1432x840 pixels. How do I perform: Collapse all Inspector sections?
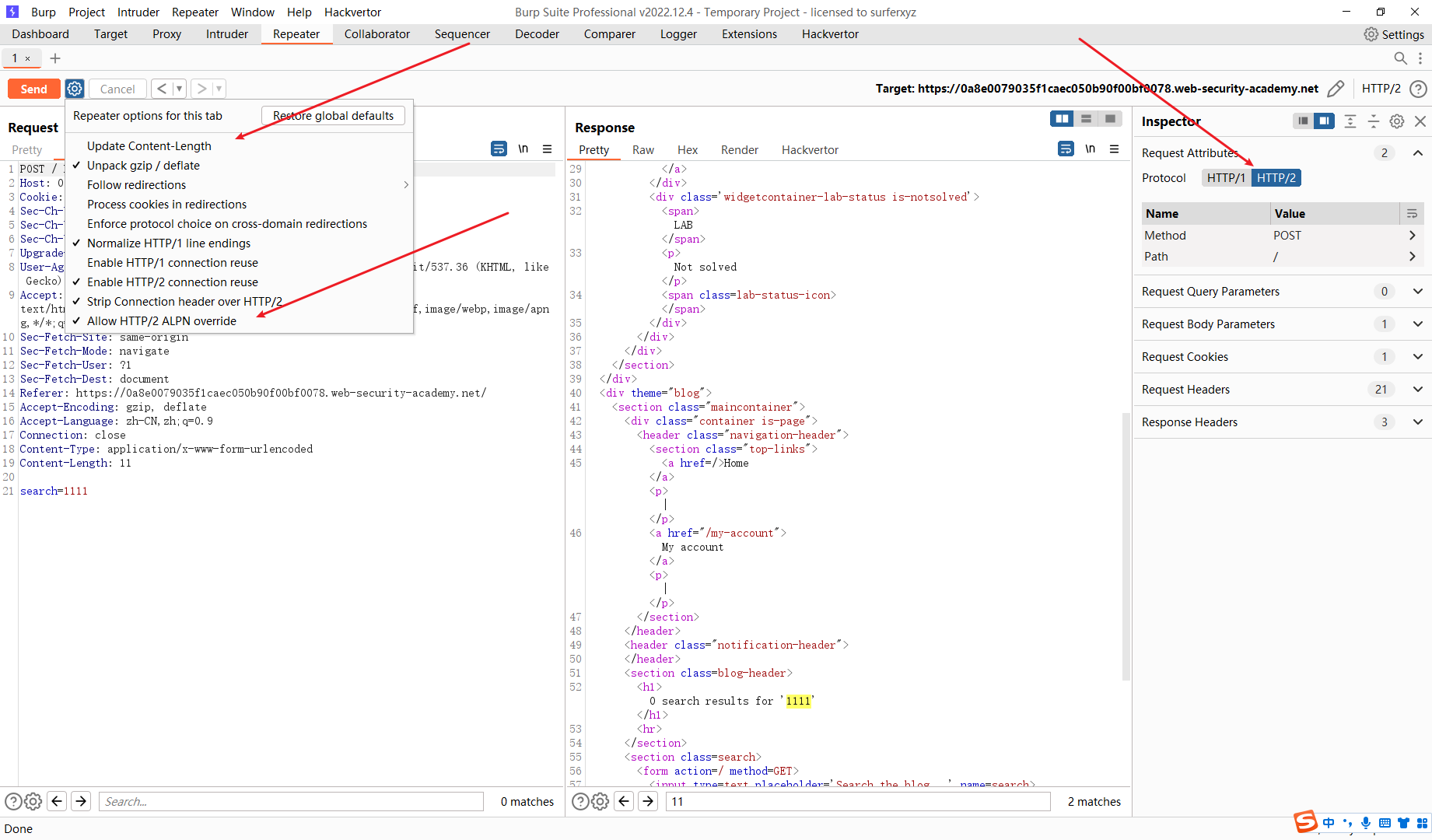[1374, 121]
